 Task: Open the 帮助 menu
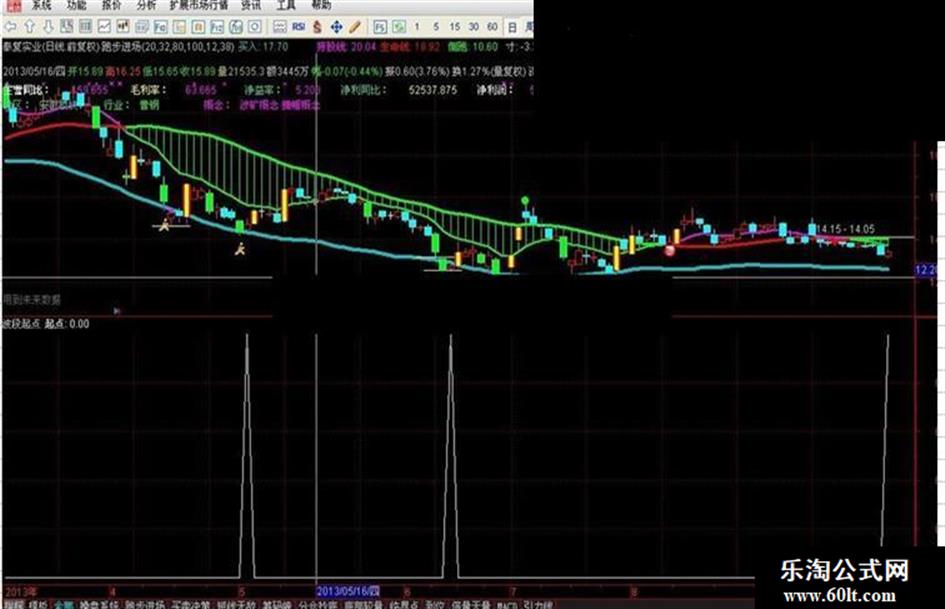321,5
